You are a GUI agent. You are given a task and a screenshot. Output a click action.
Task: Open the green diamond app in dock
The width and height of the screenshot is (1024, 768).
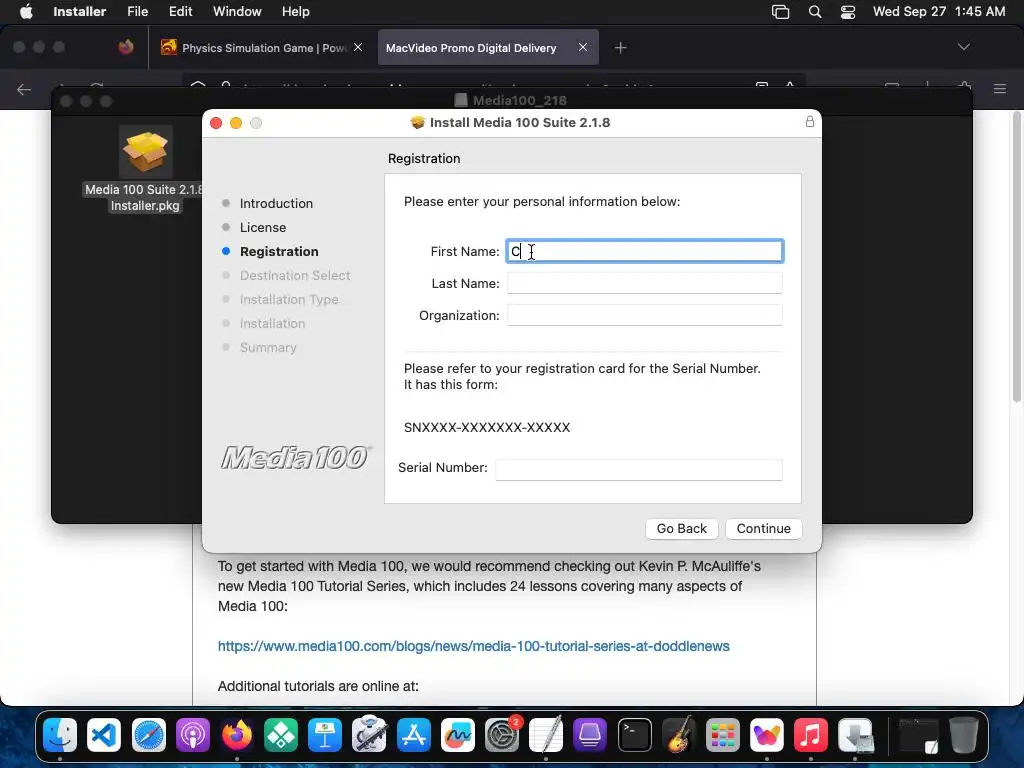click(281, 735)
